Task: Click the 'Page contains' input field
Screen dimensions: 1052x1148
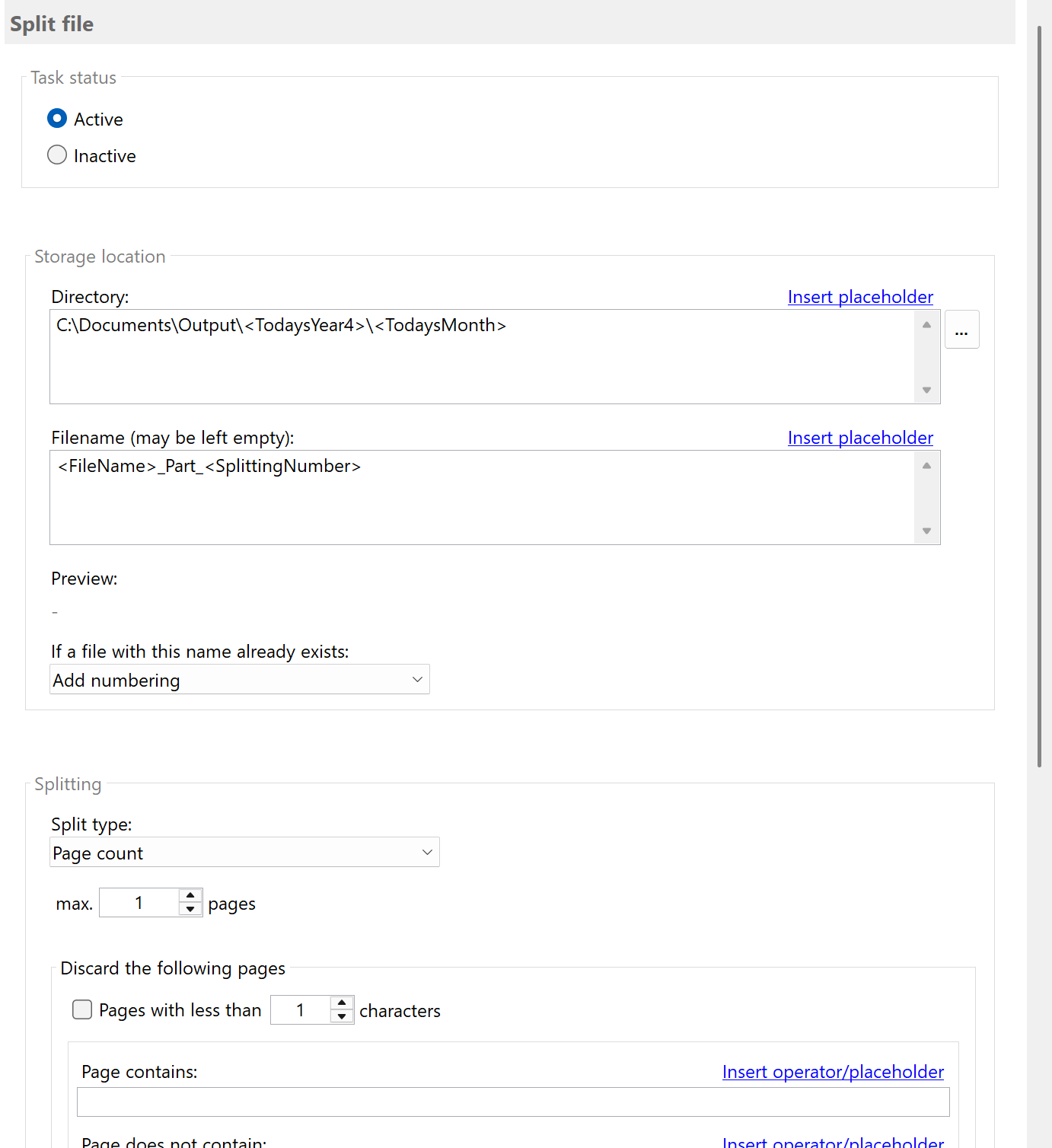Action: (512, 1102)
